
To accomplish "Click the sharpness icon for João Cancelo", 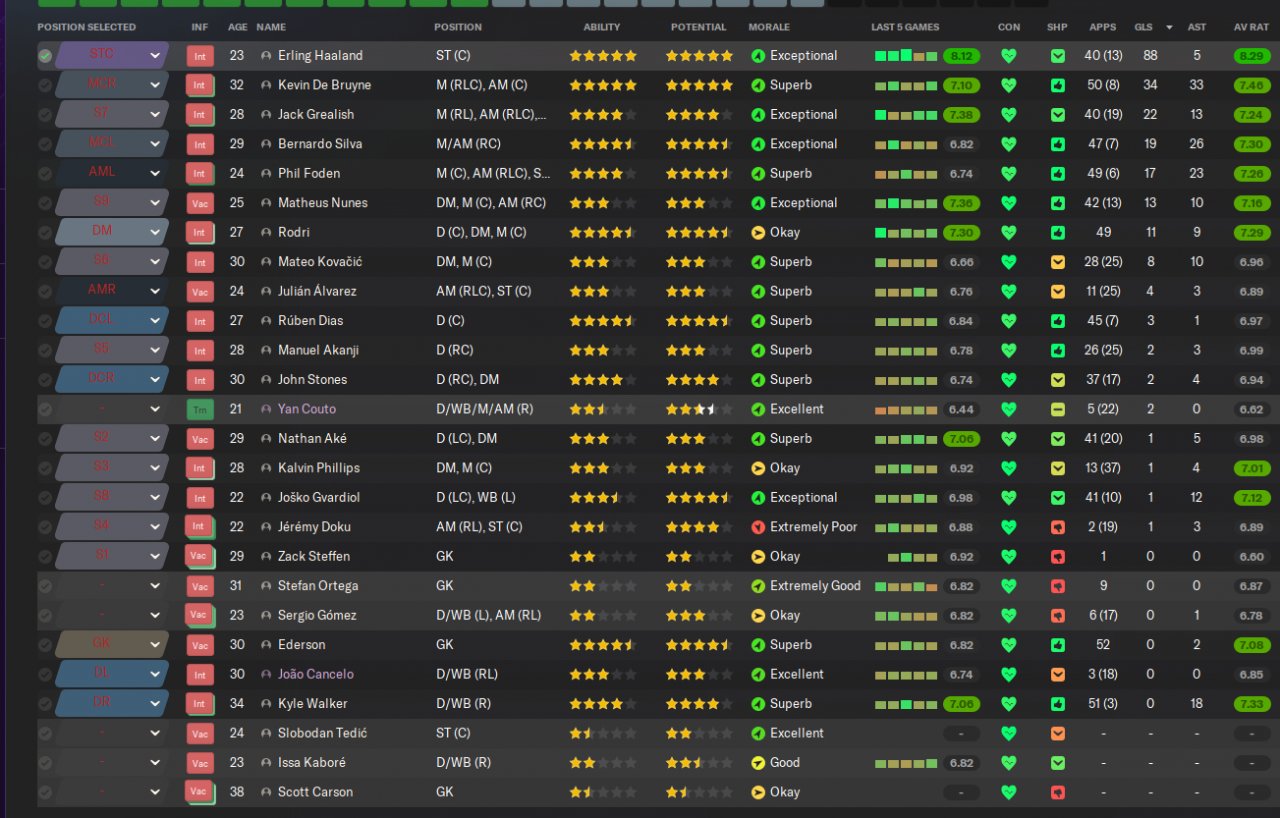I will tap(1058, 674).
